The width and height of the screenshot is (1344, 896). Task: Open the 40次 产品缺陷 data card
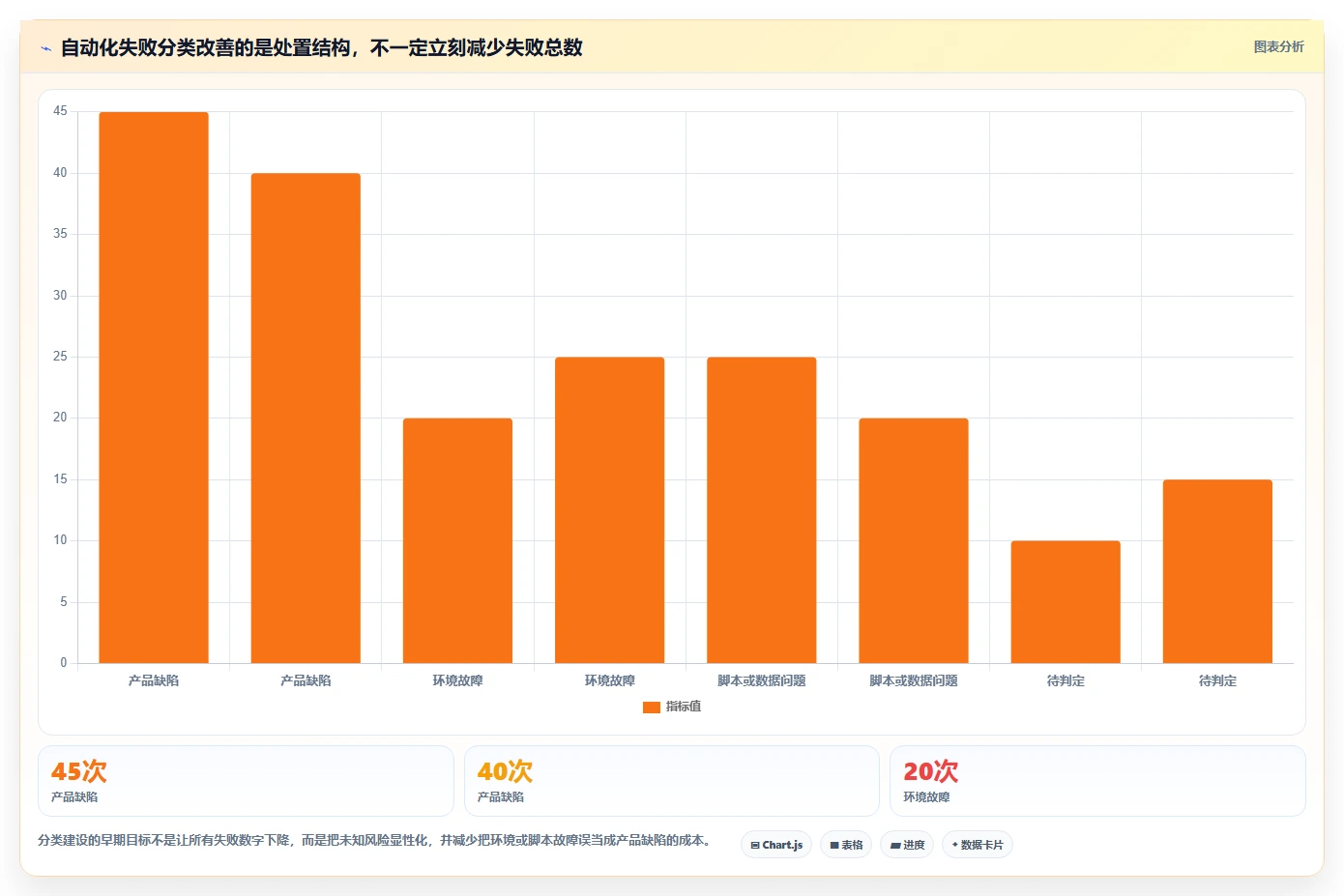[672, 781]
